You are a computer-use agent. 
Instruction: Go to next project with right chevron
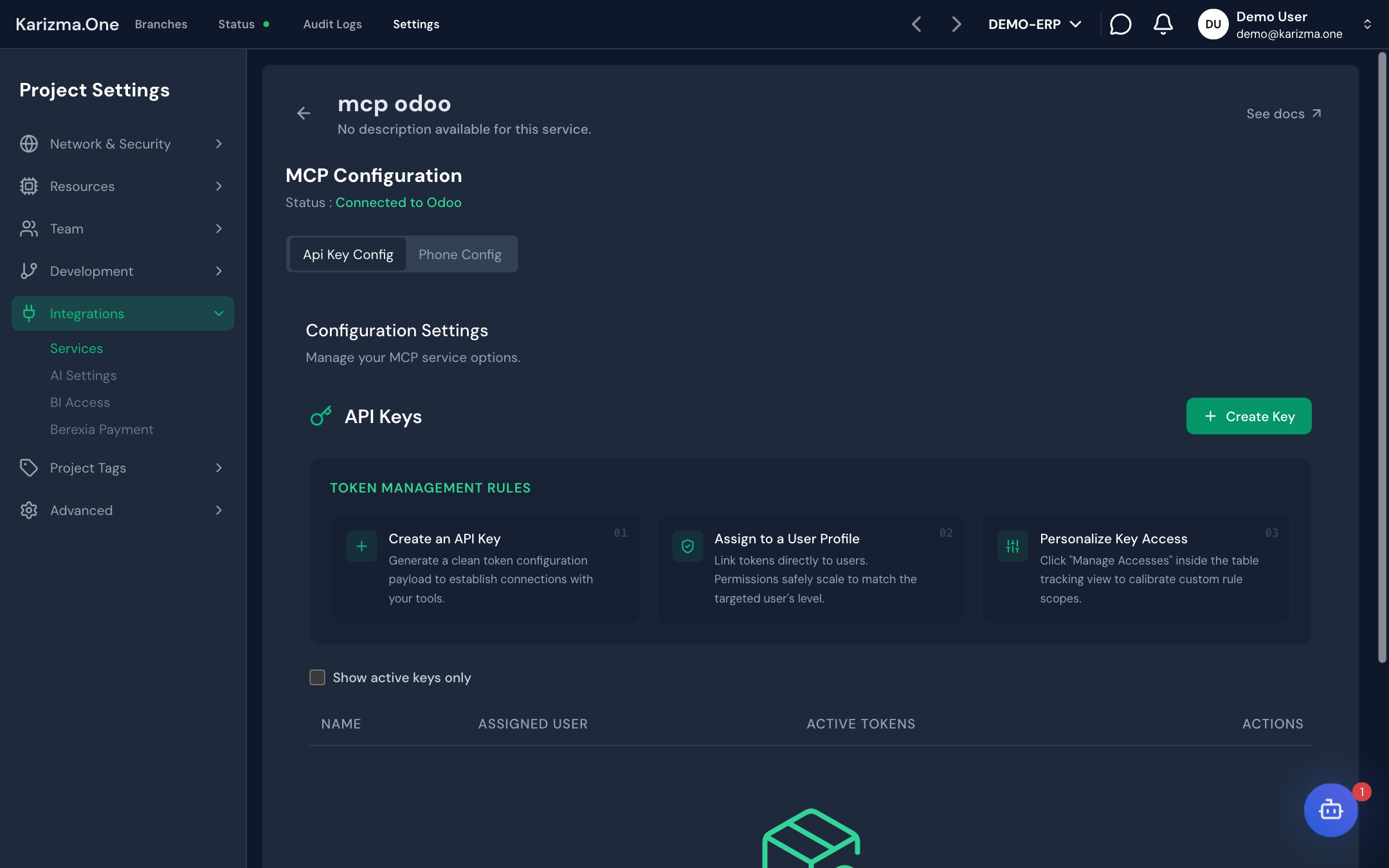pyautogui.click(x=957, y=24)
